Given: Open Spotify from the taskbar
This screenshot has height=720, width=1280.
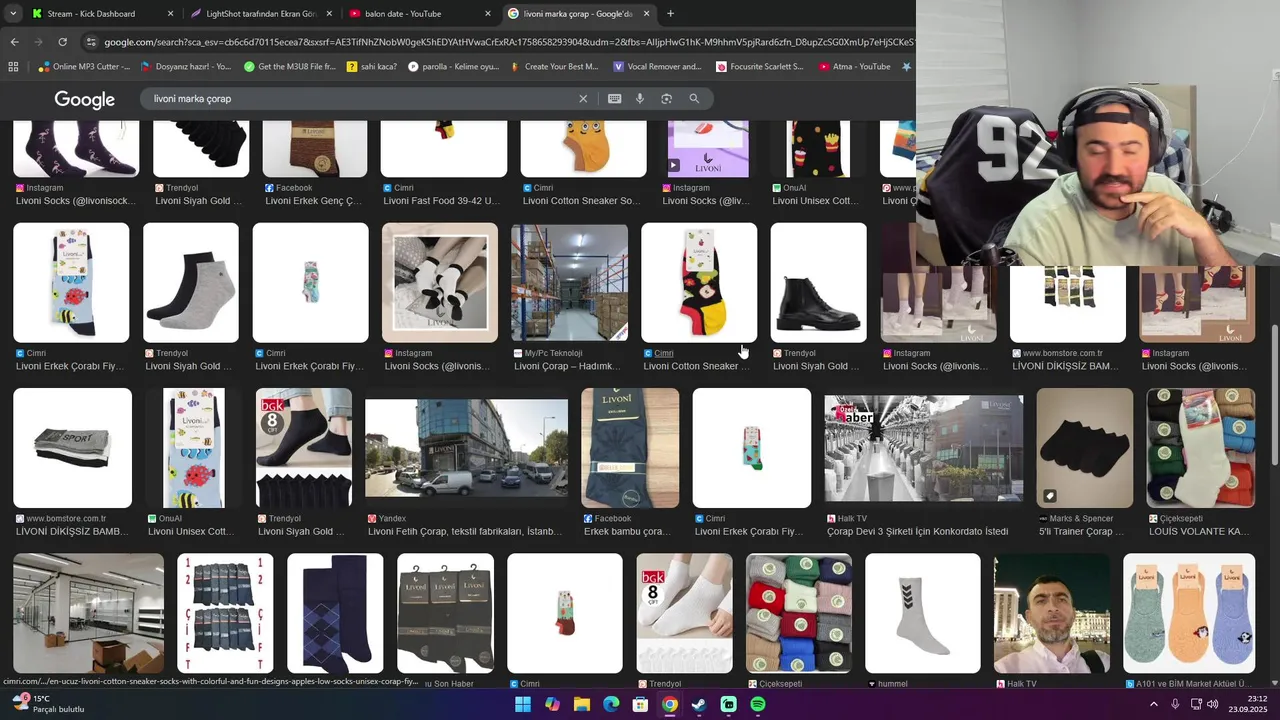Looking at the screenshot, I should [758, 705].
